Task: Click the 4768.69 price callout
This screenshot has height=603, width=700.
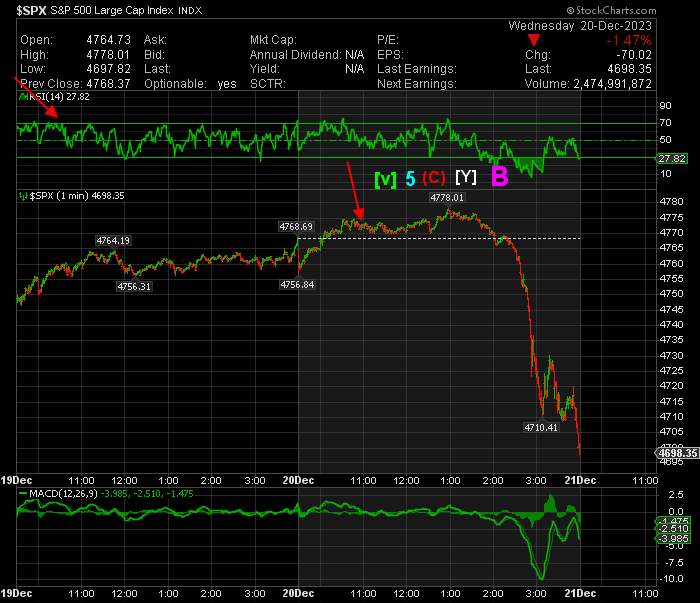Action: [x=296, y=227]
